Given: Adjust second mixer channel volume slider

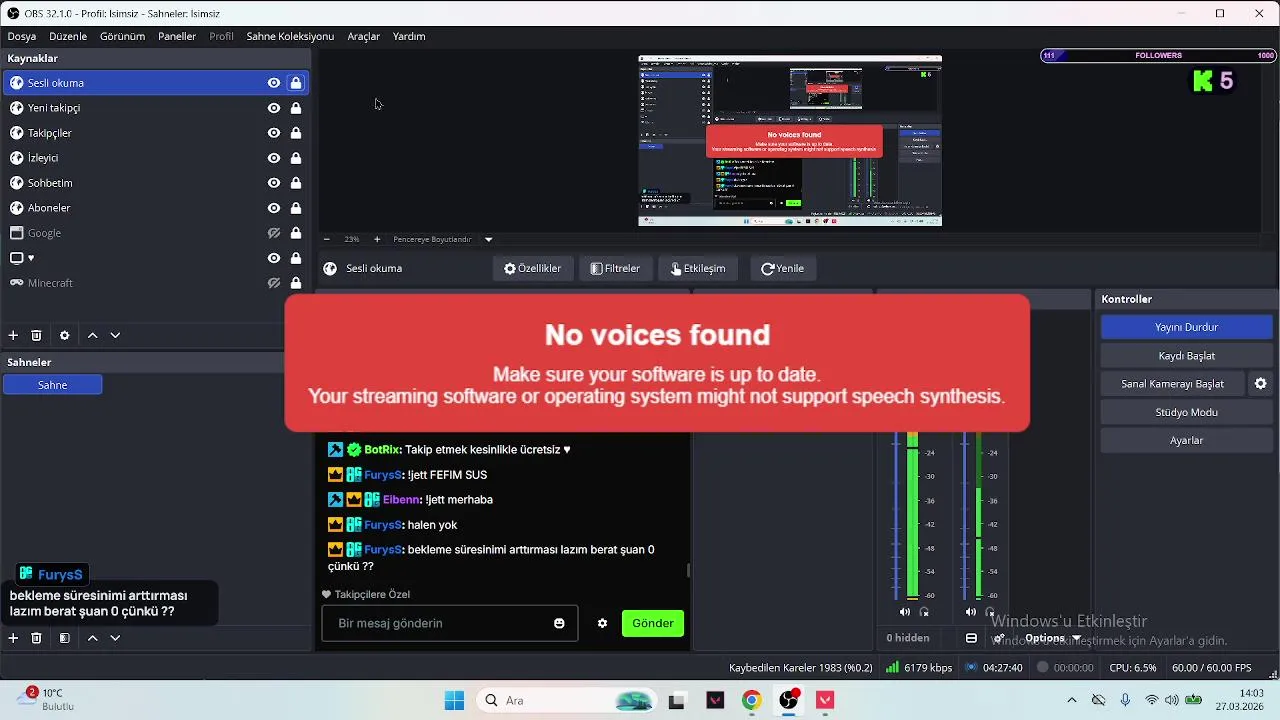Looking at the screenshot, I should click(x=964, y=515).
